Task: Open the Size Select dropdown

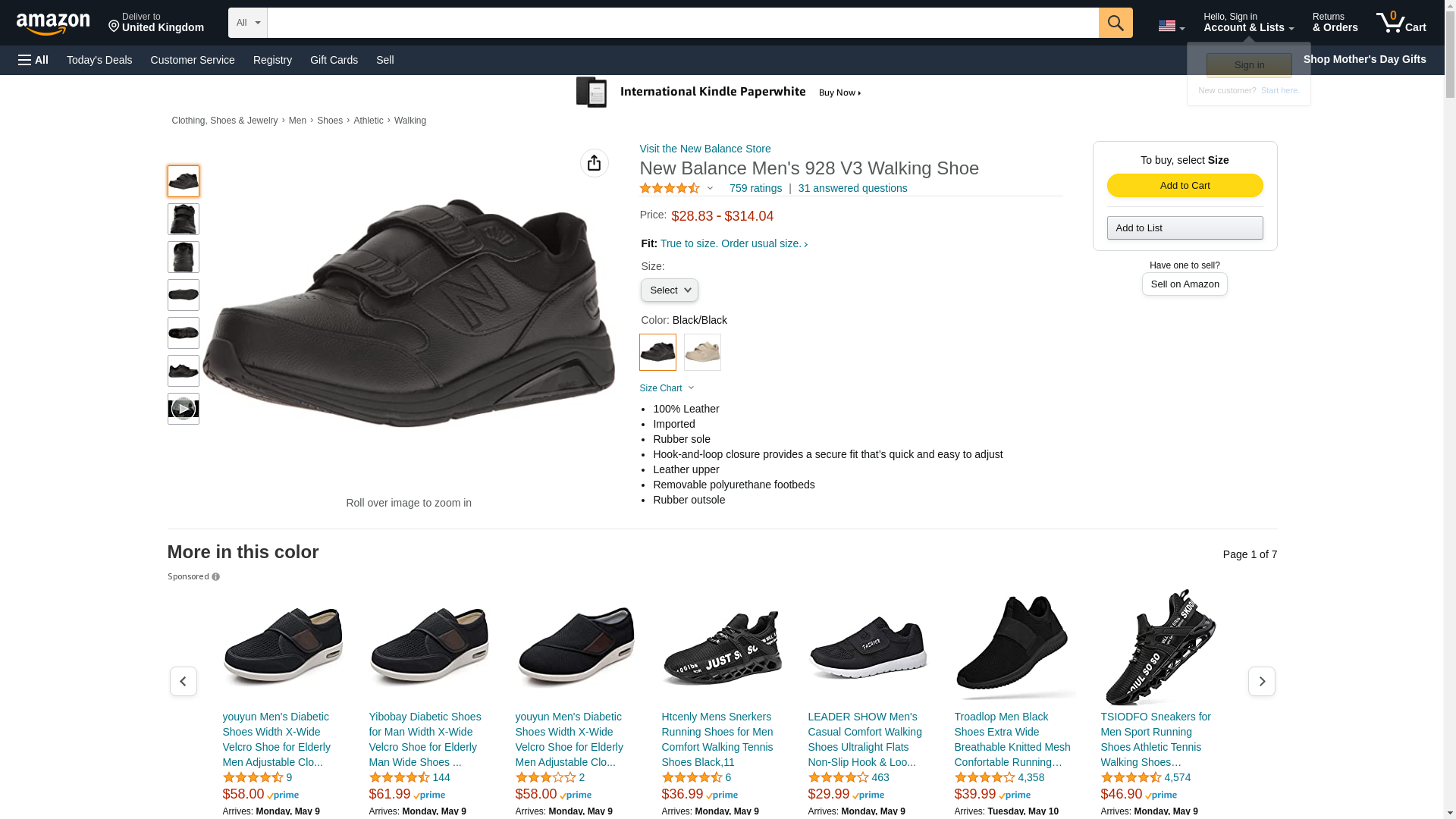Action: [669, 290]
